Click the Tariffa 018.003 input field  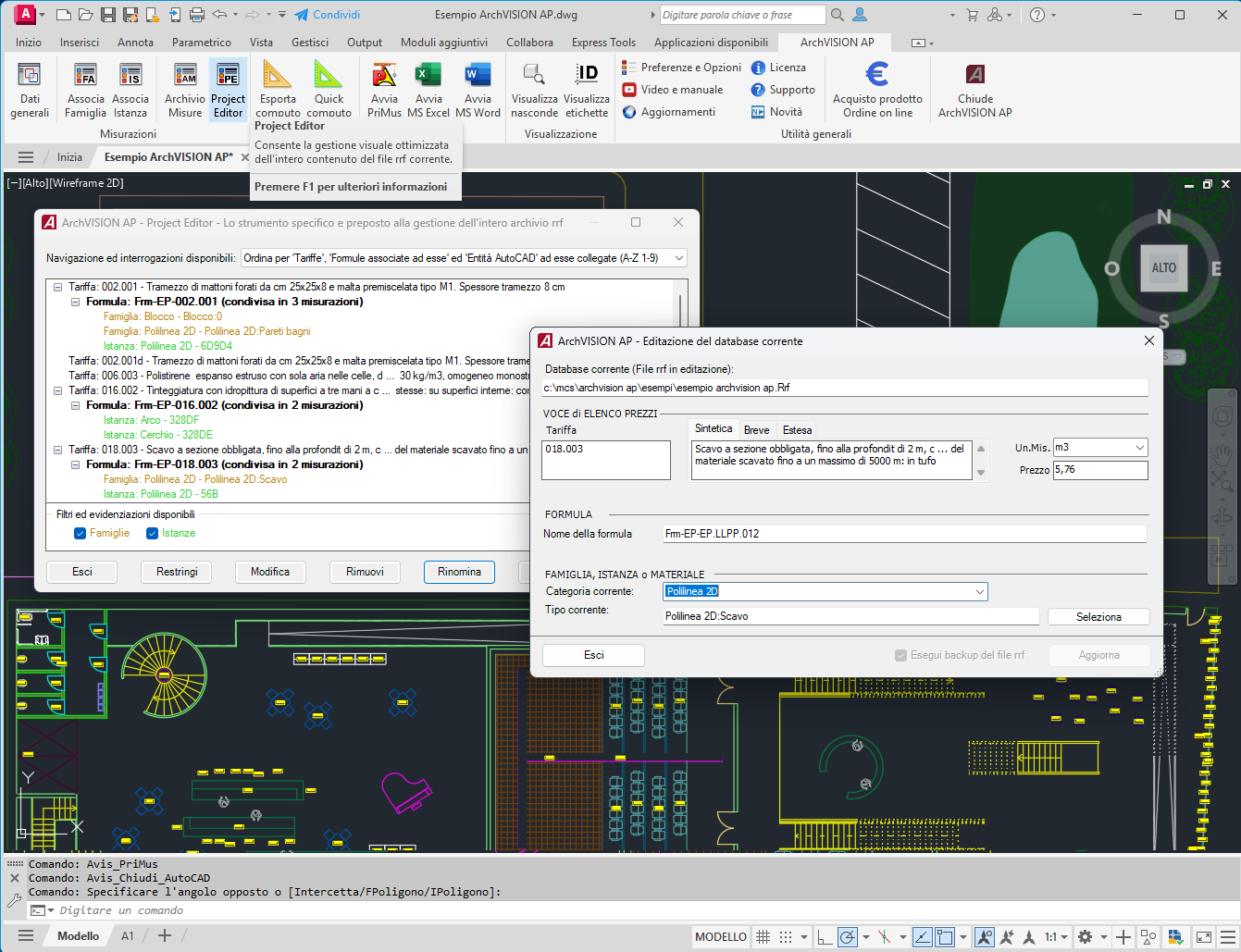pyautogui.click(x=606, y=460)
